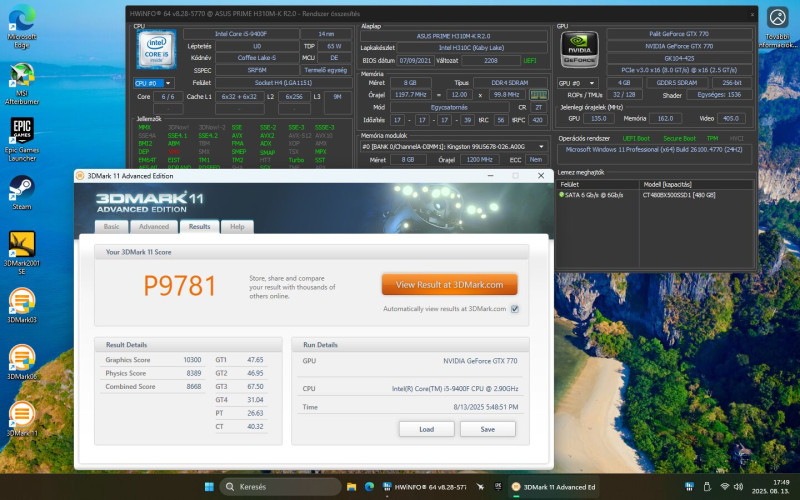Viewport: 800px width, 500px height.
Task: Select the Results tab in 3DMark 11
Action: tap(199, 227)
